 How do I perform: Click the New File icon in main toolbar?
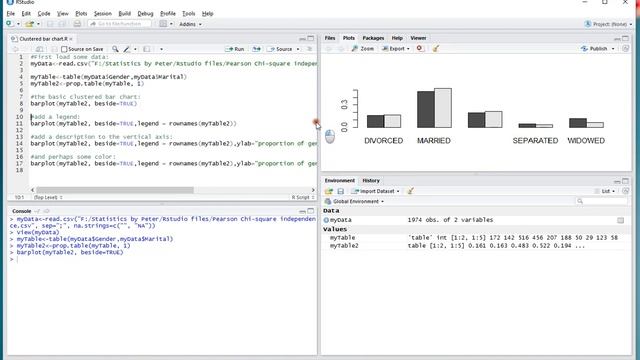click(x=10, y=24)
